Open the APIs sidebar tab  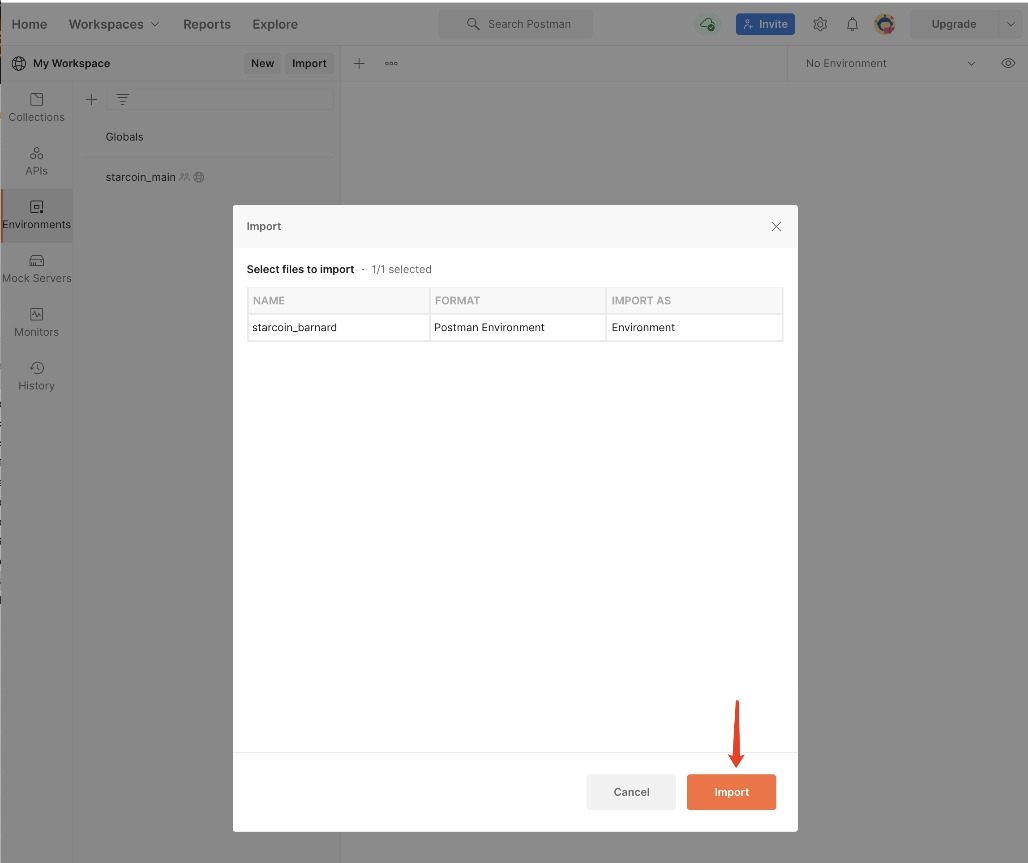pos(37,161)
